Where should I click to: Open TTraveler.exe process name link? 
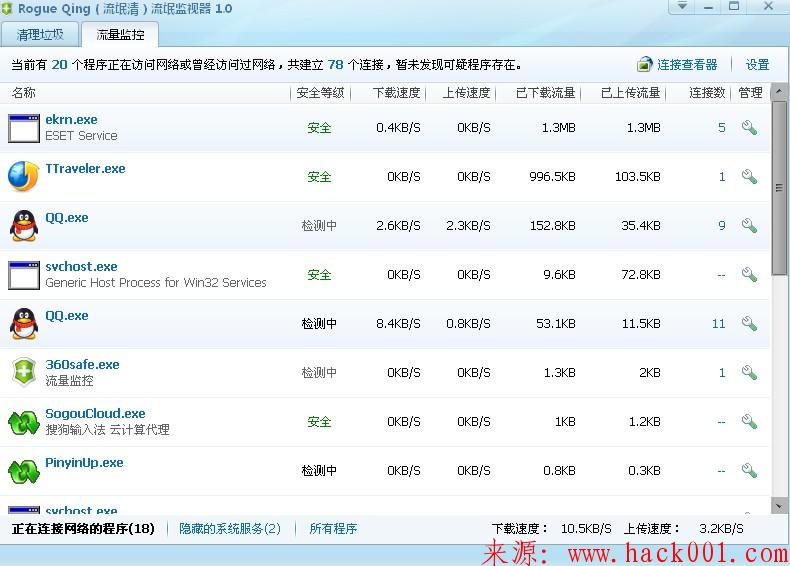coord(85,168)
